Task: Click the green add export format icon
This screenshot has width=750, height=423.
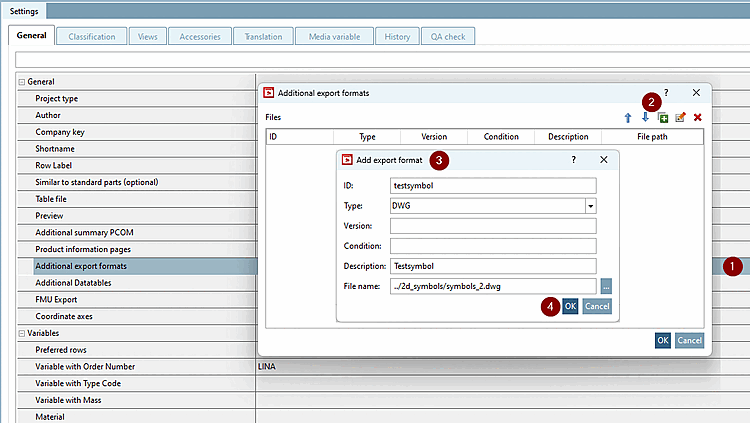Action: [663, 118]
